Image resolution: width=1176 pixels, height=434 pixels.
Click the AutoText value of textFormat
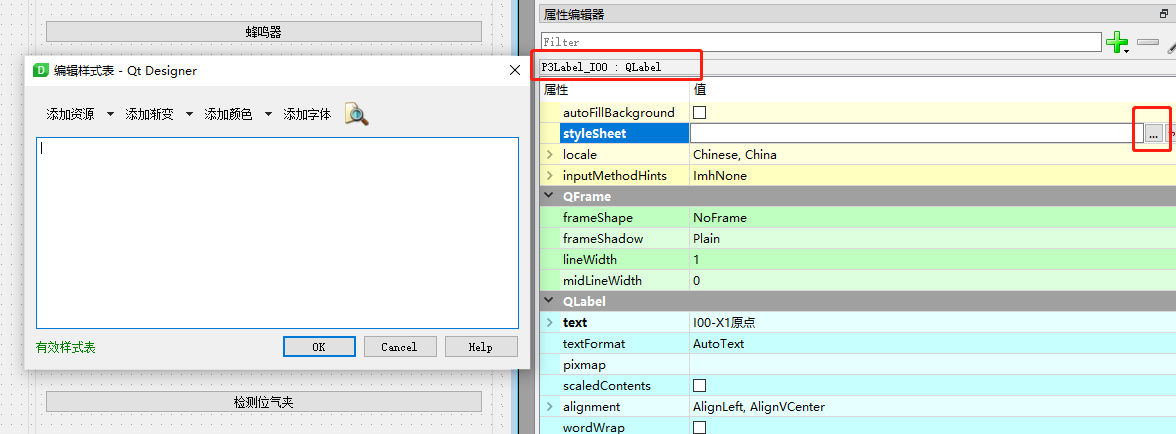coord(718,343)
